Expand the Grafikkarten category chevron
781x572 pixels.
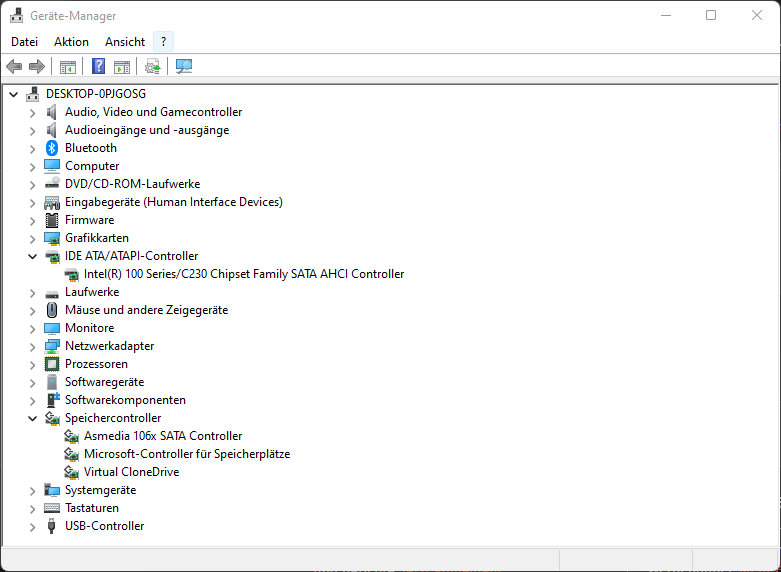(x=32, y=239)
